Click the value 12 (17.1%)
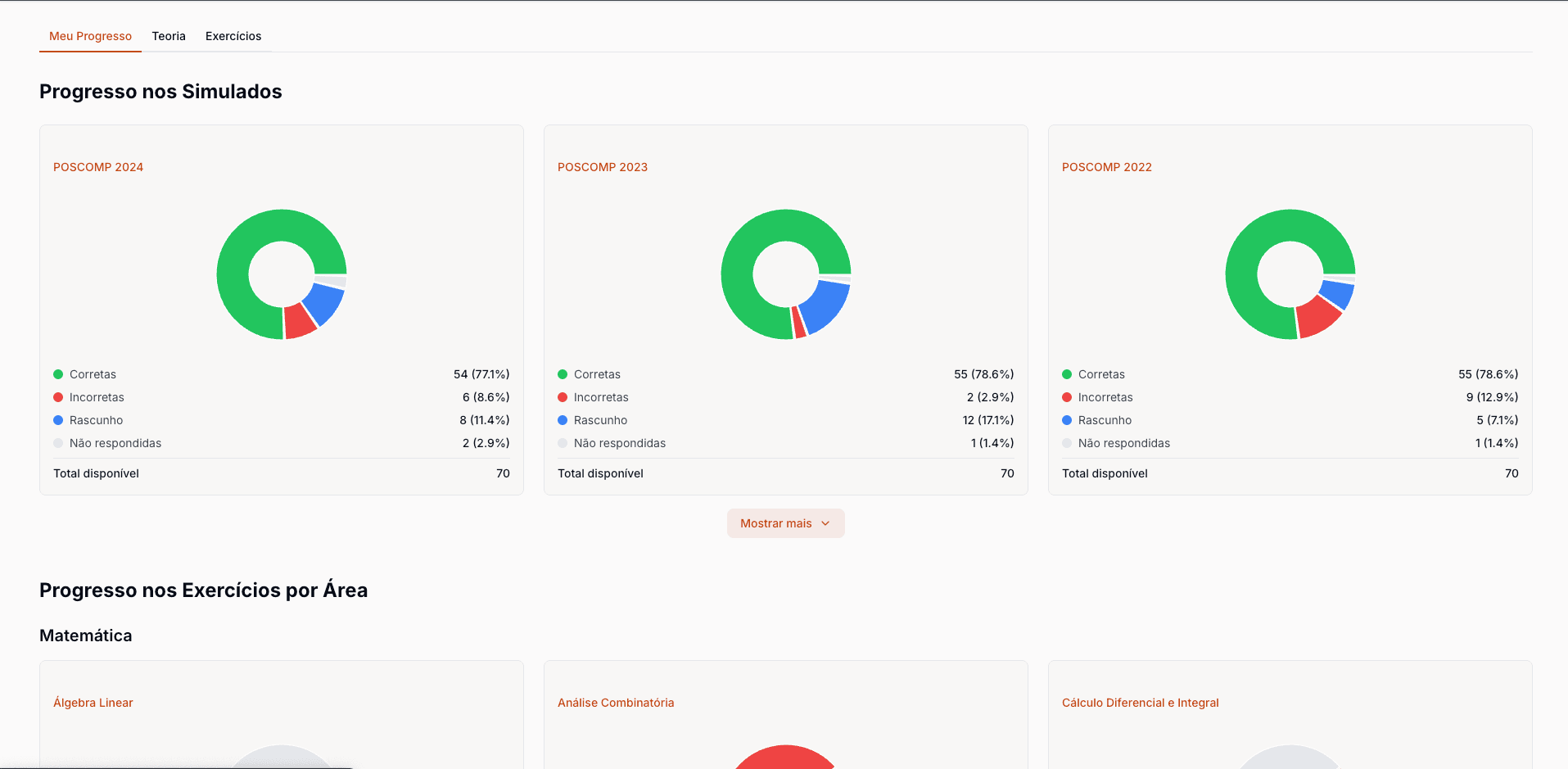Image resolution: width=1568 pixels, height=769 pixels. [x=988, y=420]
